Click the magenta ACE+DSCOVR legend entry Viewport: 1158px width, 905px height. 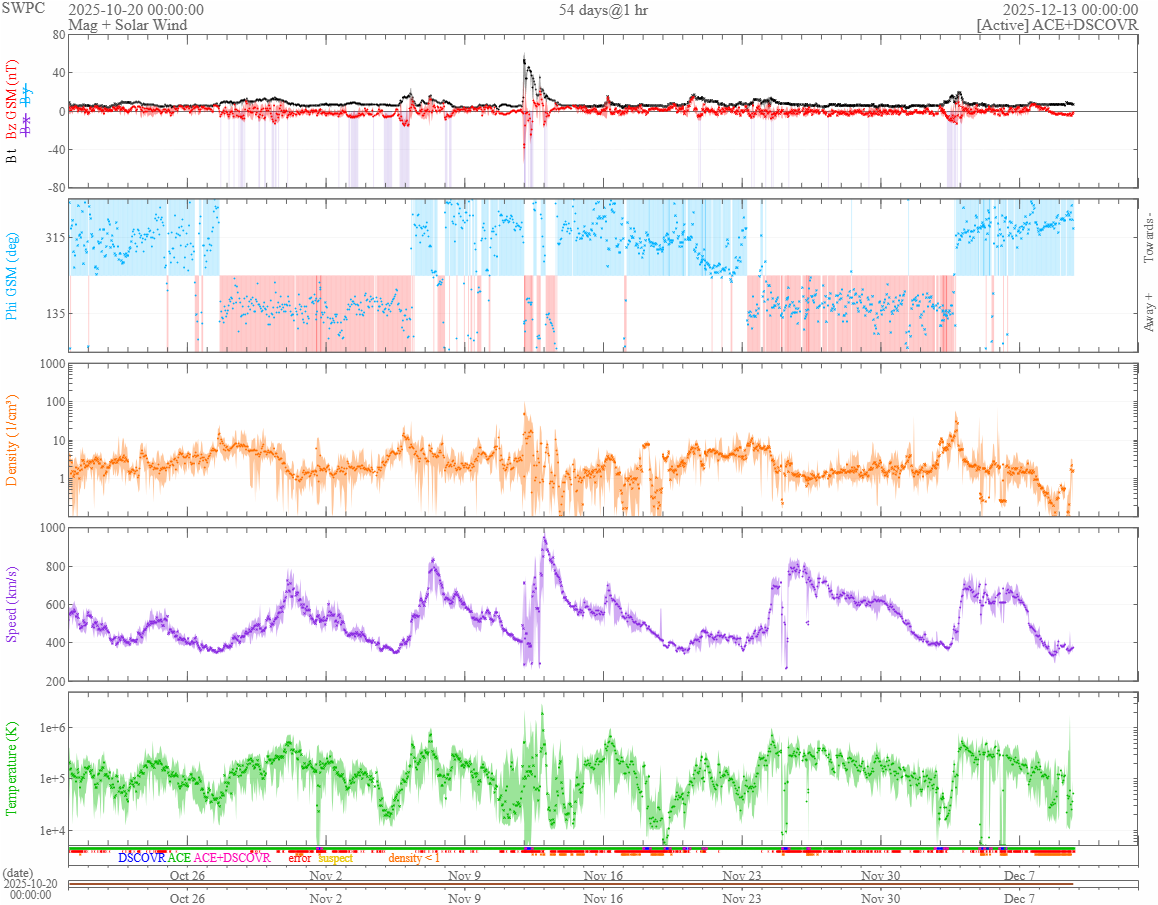(232, 858)
